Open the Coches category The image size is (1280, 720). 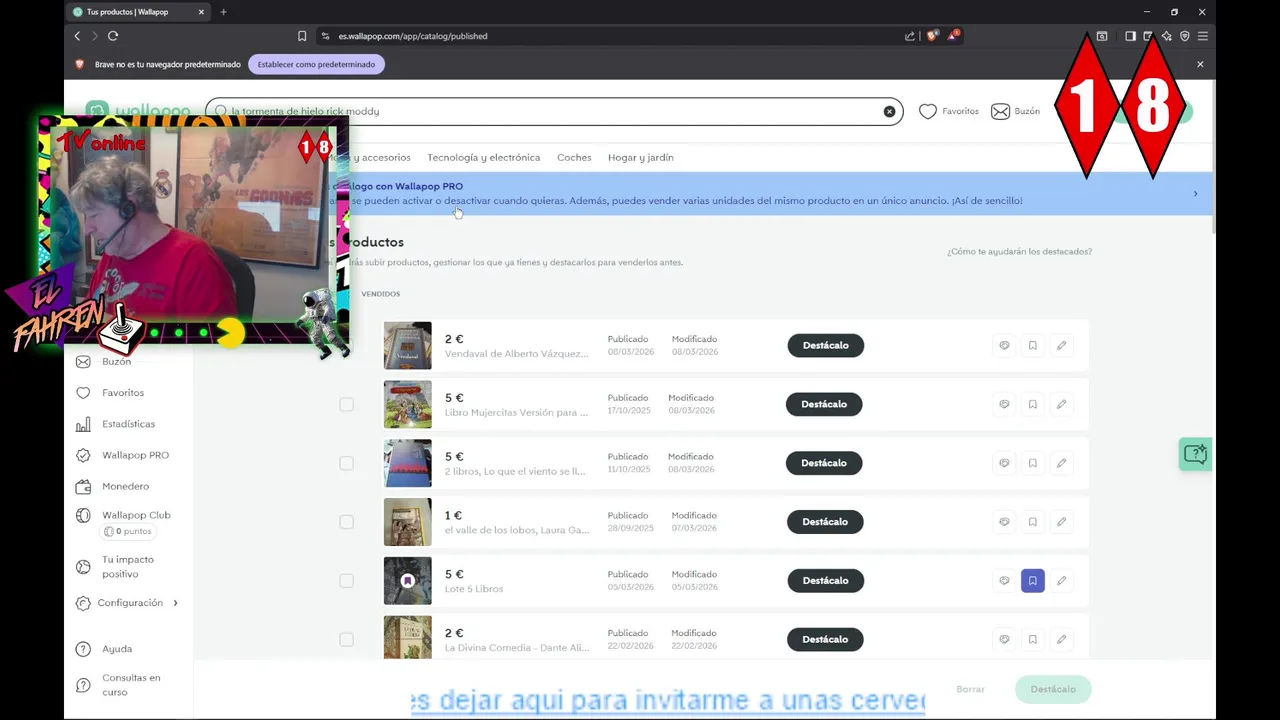pos(574,157)
